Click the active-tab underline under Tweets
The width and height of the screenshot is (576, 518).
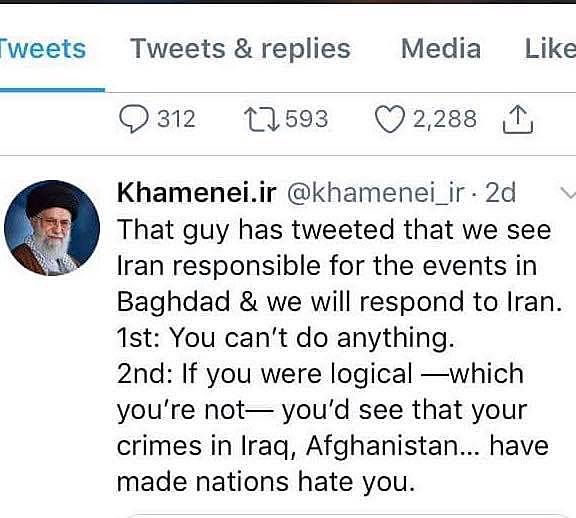52,89
